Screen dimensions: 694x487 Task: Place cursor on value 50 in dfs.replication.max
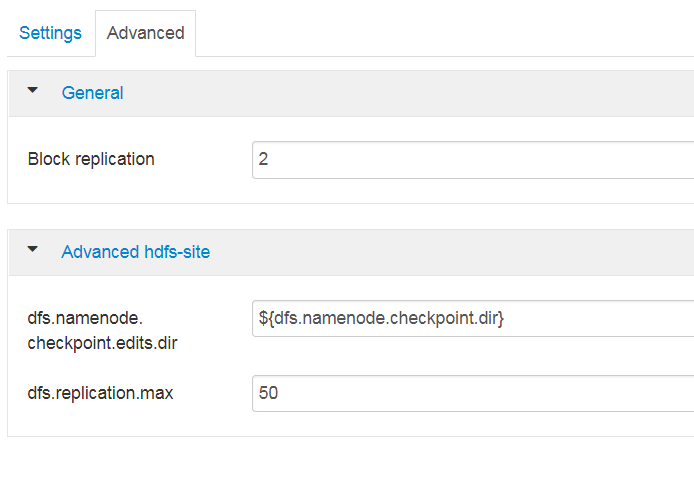pyautogui.click(x=268, y=393)
